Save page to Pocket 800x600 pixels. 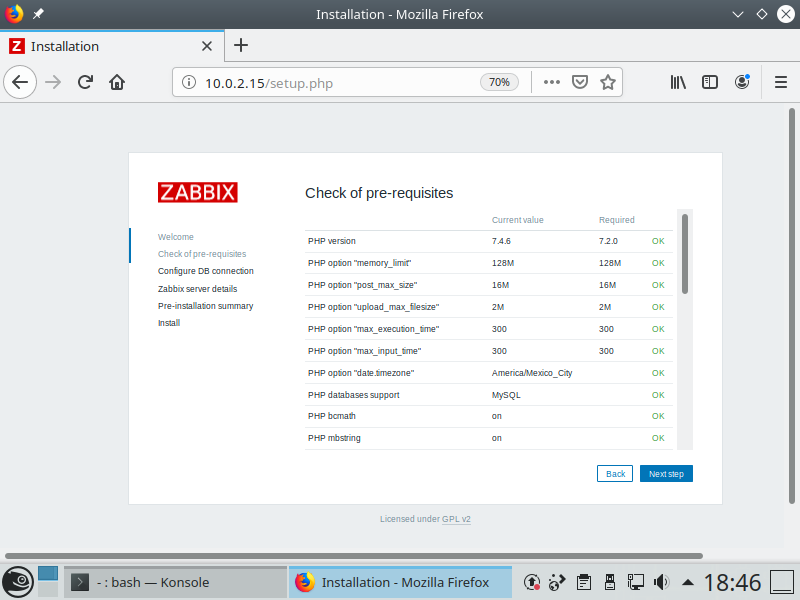(x=580, y=82)
